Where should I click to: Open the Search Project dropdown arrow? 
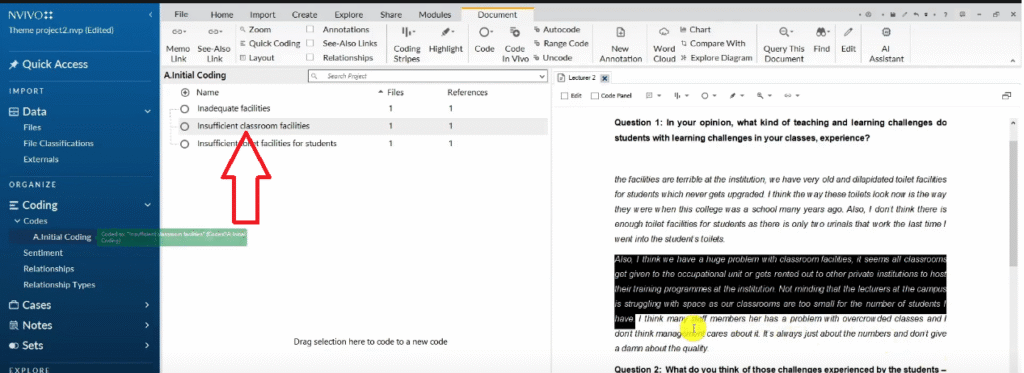pos(543,76)
